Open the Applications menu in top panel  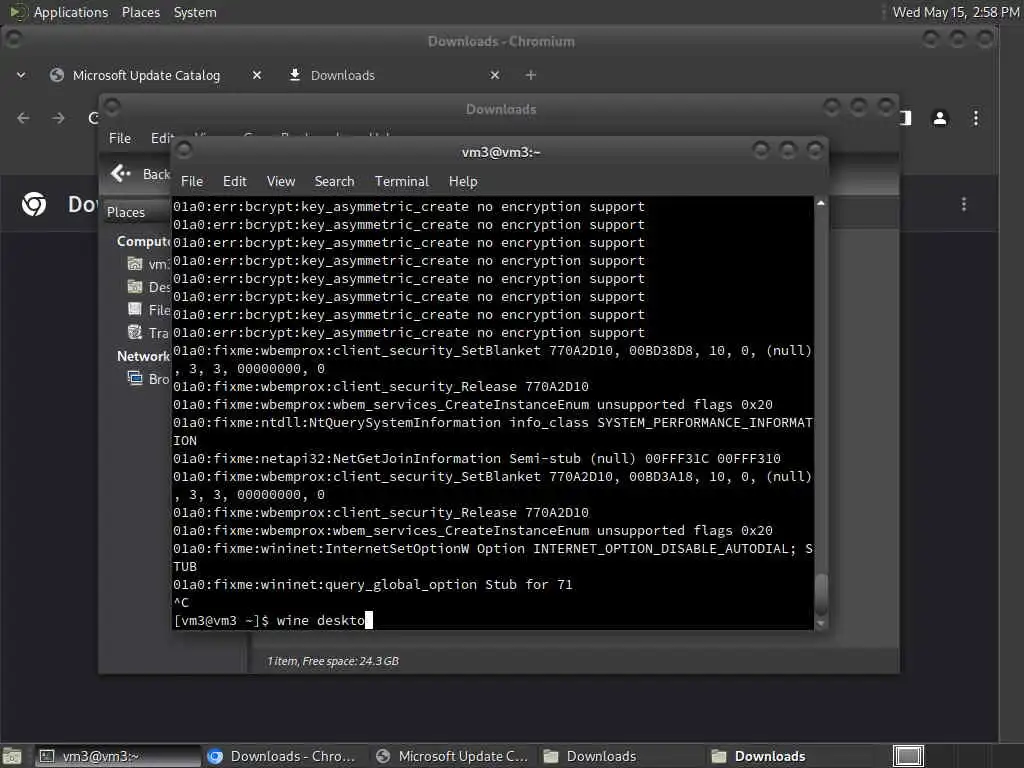[71, 12]
